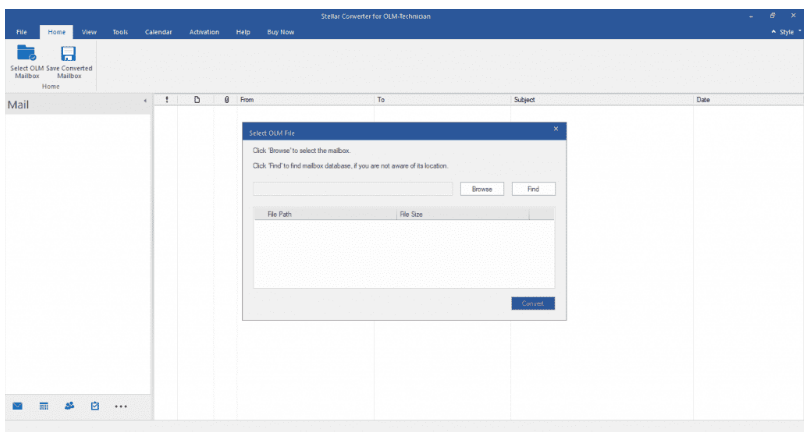Viewport: 811px width, 436px height.
Task: Open the Style dropdown
Action: 790,32
